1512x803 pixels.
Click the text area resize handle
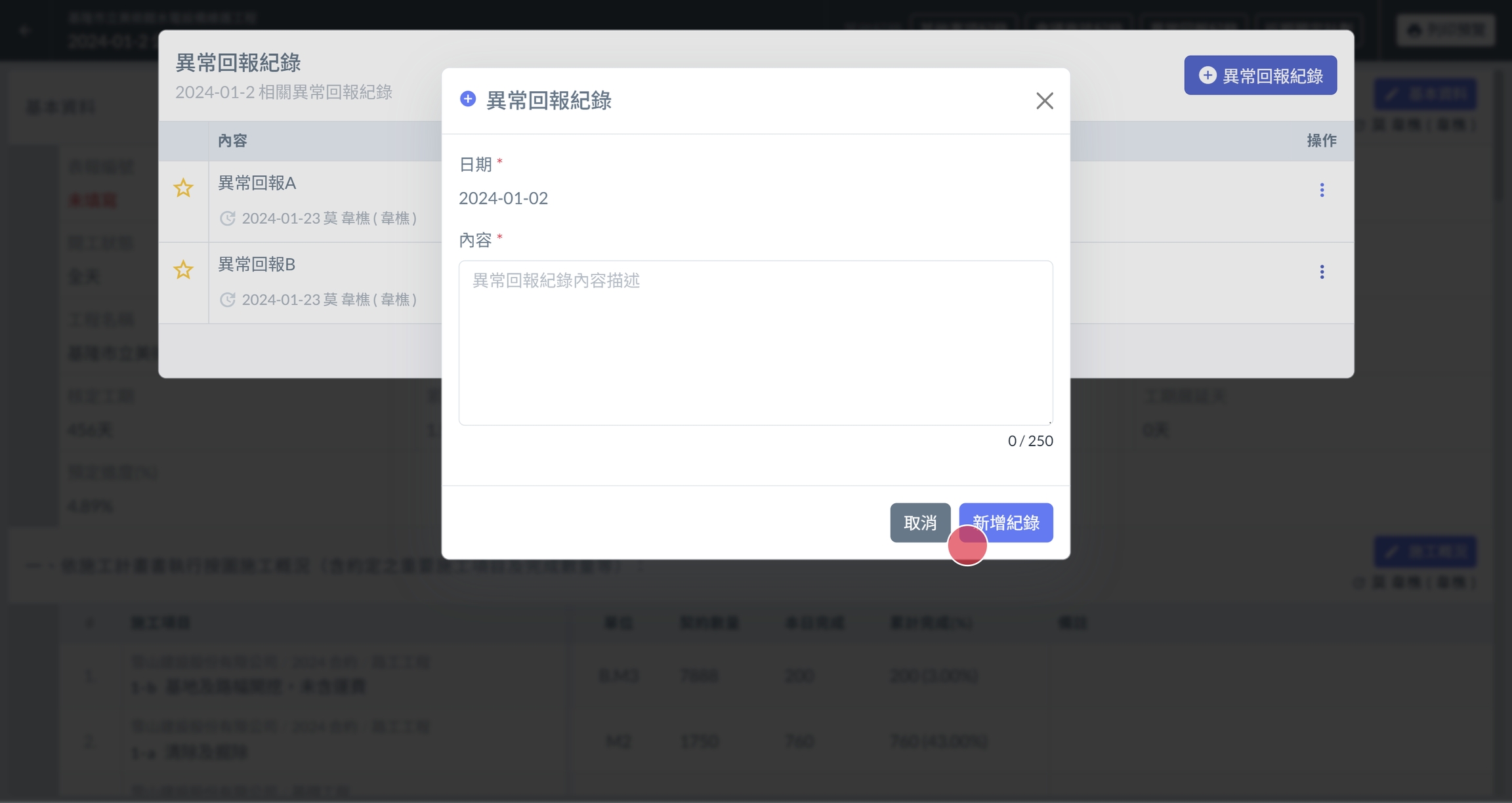pyautogui.click(x=1049, y=421)
